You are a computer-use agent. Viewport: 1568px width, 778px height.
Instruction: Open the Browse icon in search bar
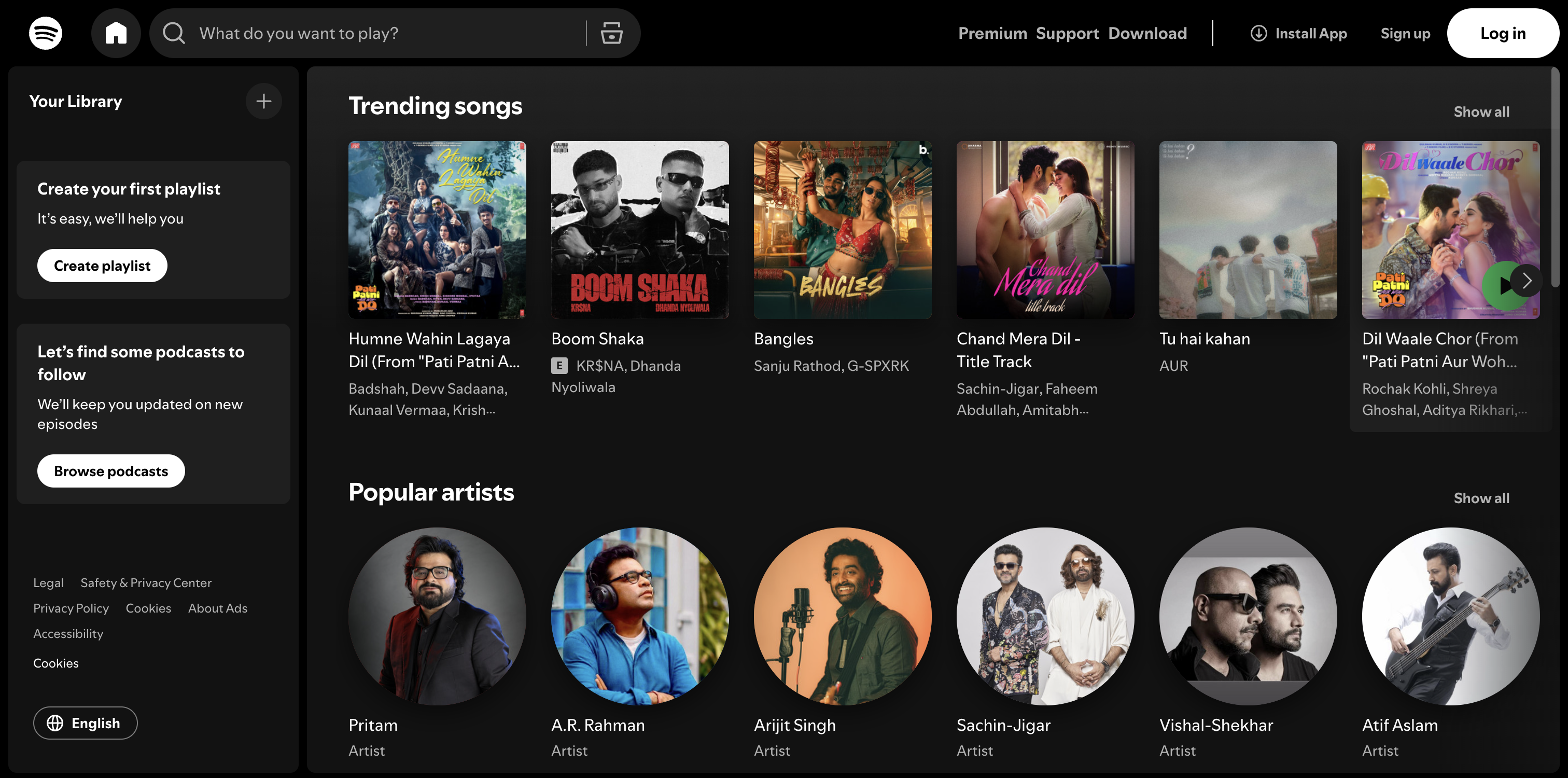[611, 33]
